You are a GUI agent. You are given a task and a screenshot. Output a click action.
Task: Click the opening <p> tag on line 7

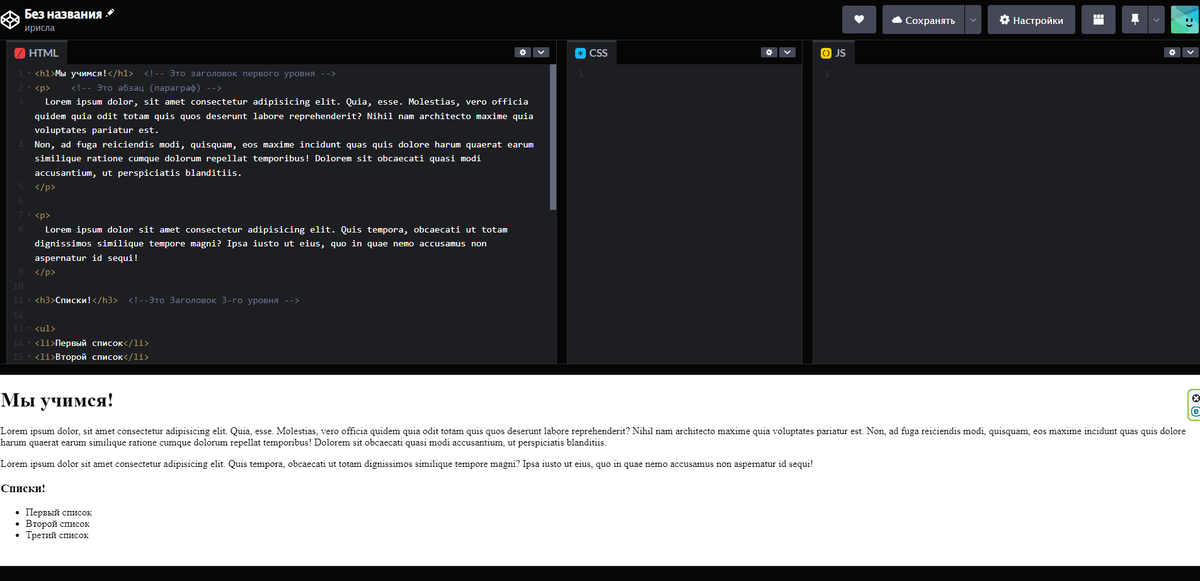pos(42,215)
